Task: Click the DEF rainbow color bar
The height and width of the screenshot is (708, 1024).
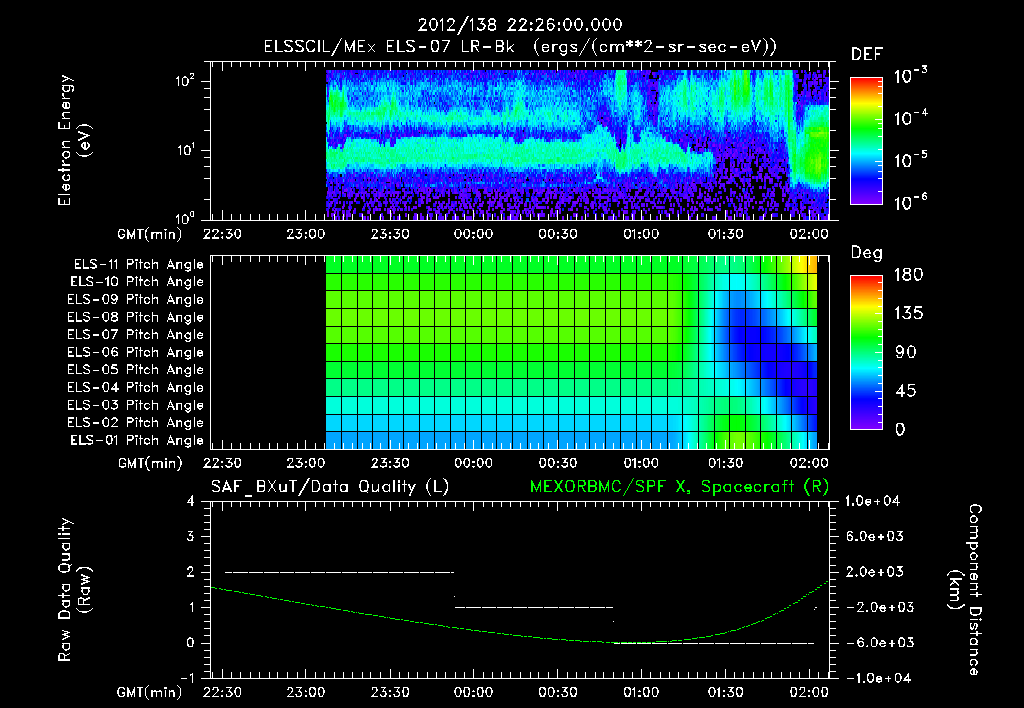Action: pyautogui.click(x=867, y=140)
